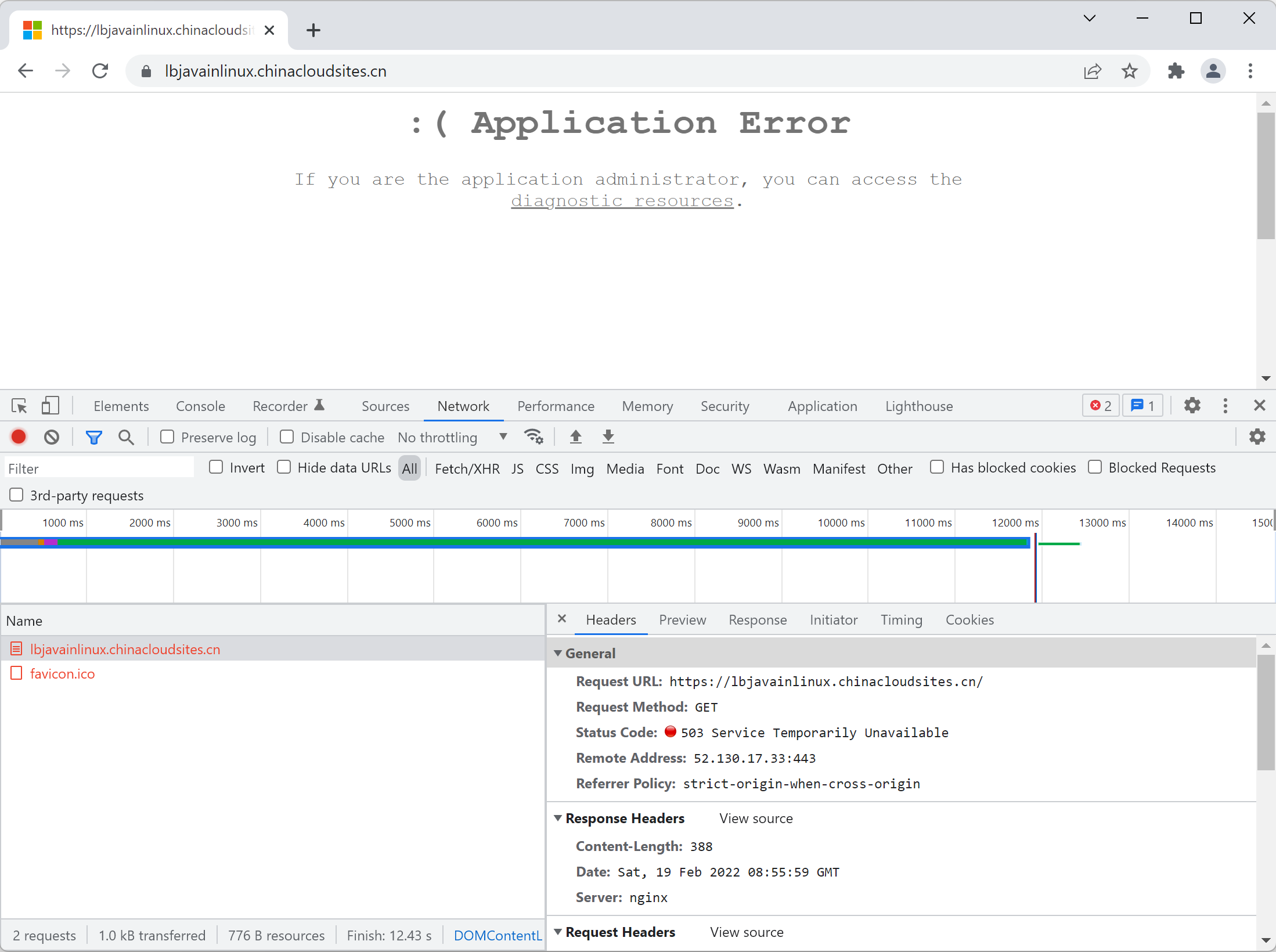1276x952 pixels.
Task: Tick the 3rd-party requests checkbox
Action: (16, 495)
